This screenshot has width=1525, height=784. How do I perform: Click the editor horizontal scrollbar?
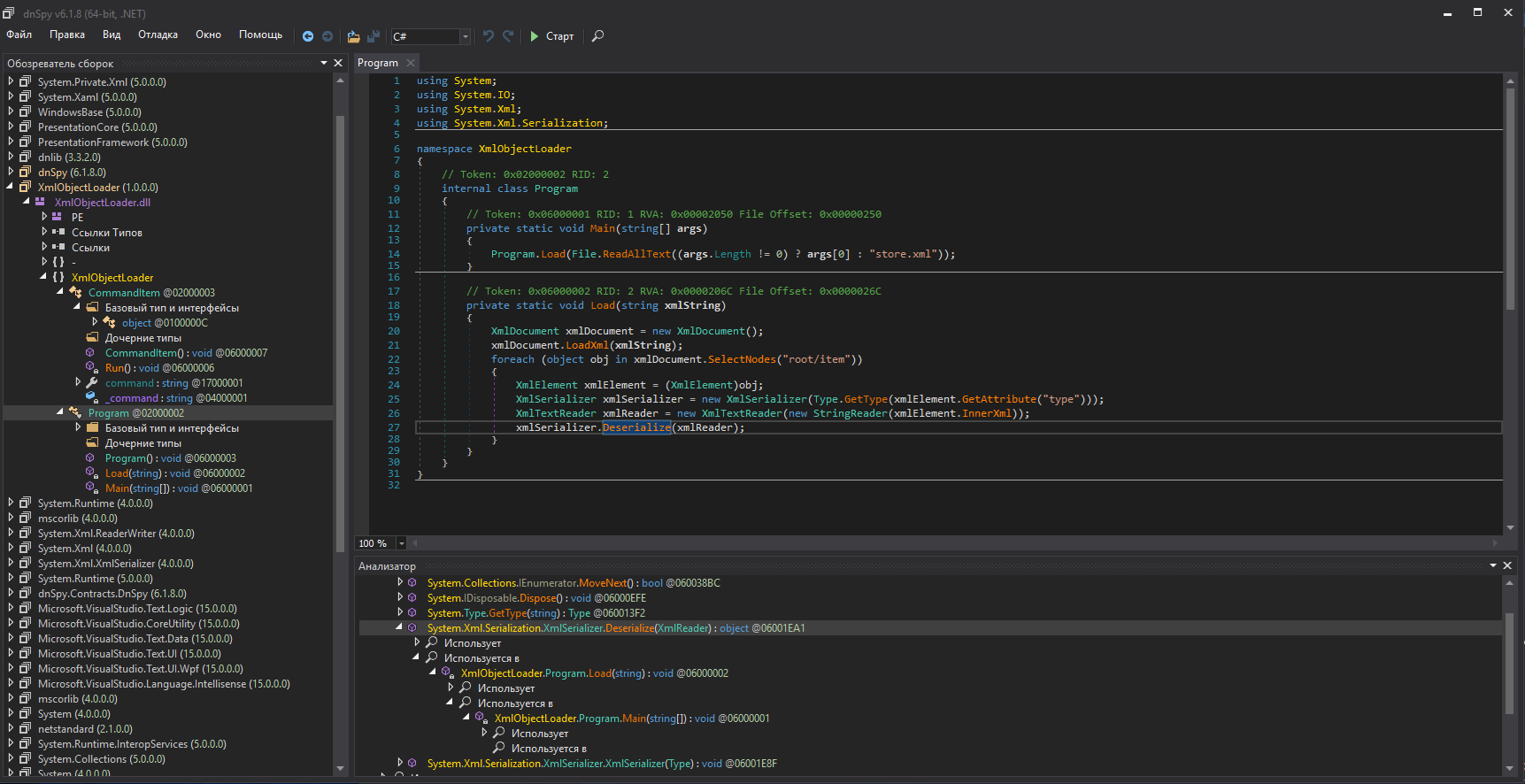click(956, 543)
